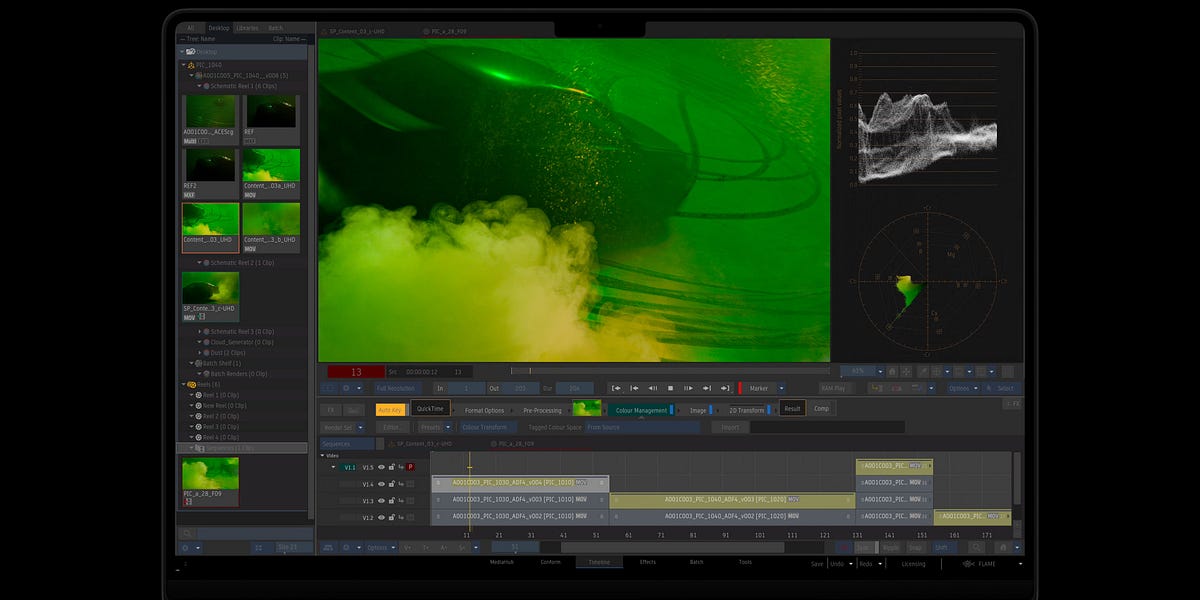
Task: Toggle Ripple mode in timeline toolbar
Action: coord(890,548)
